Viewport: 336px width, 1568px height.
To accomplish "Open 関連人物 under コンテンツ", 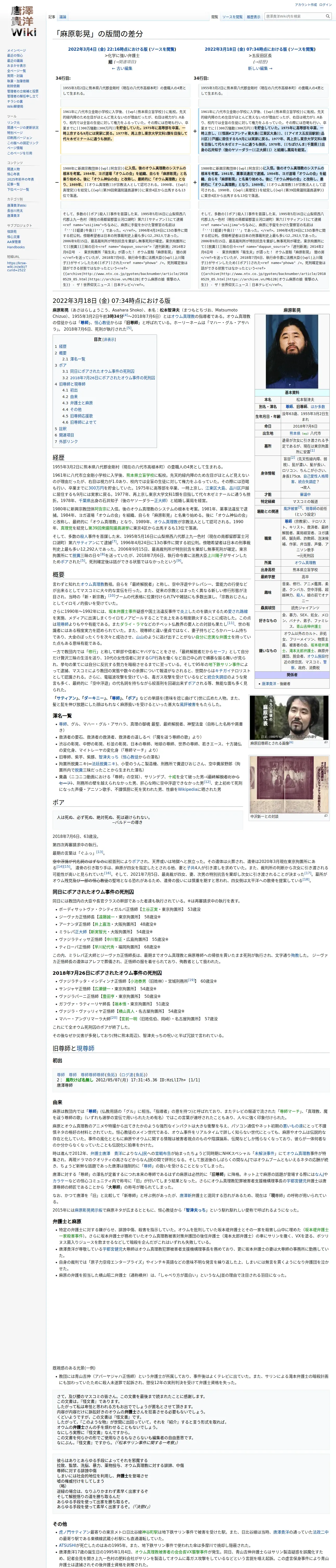I will tap(13, 169).
